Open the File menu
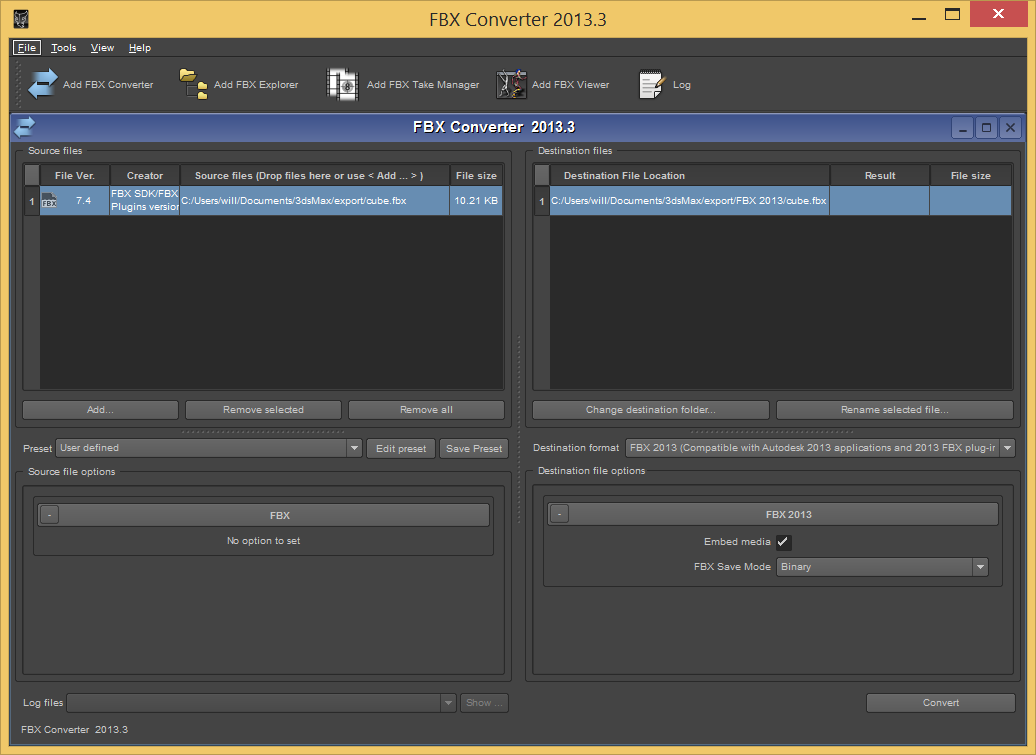Screen dimensions: 1036x755 [x=27, y=48]
